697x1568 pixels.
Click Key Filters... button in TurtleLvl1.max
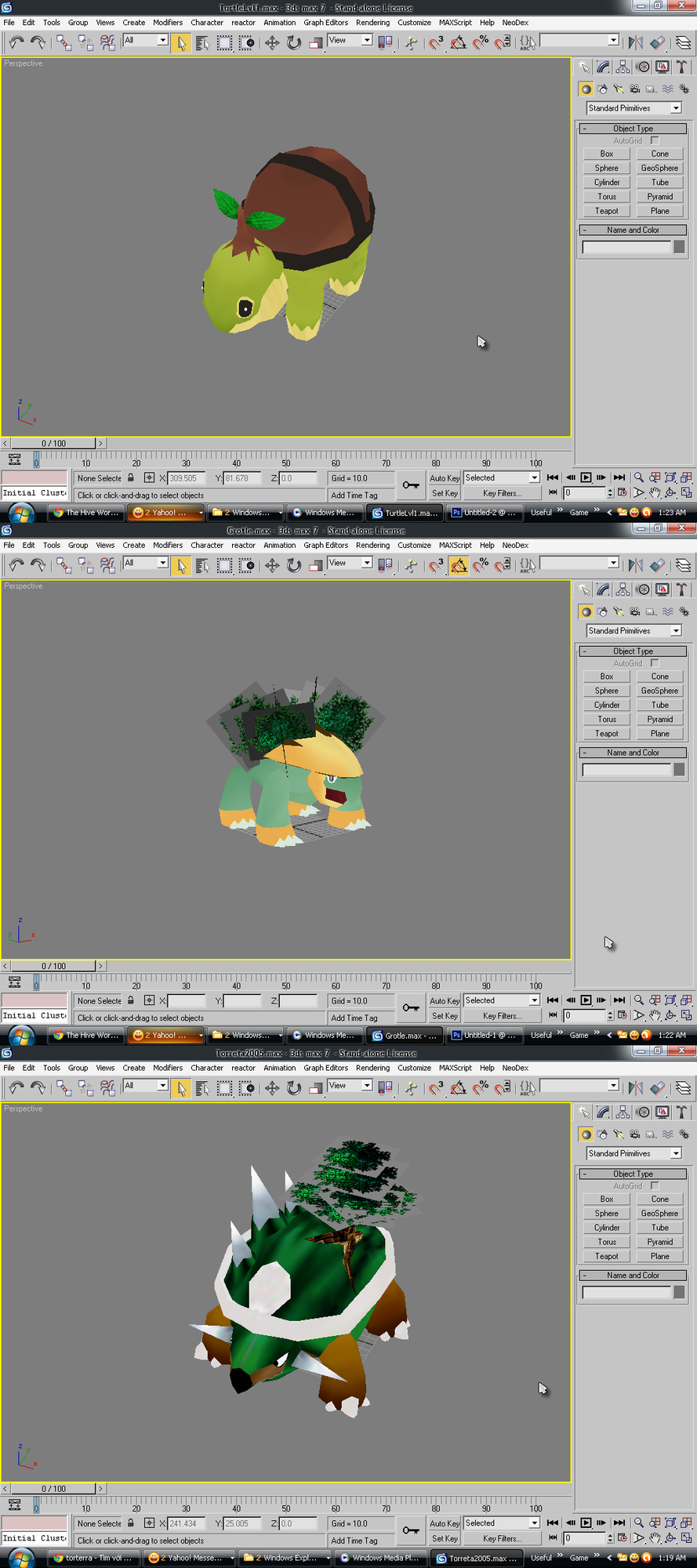(x=502, y=493)
